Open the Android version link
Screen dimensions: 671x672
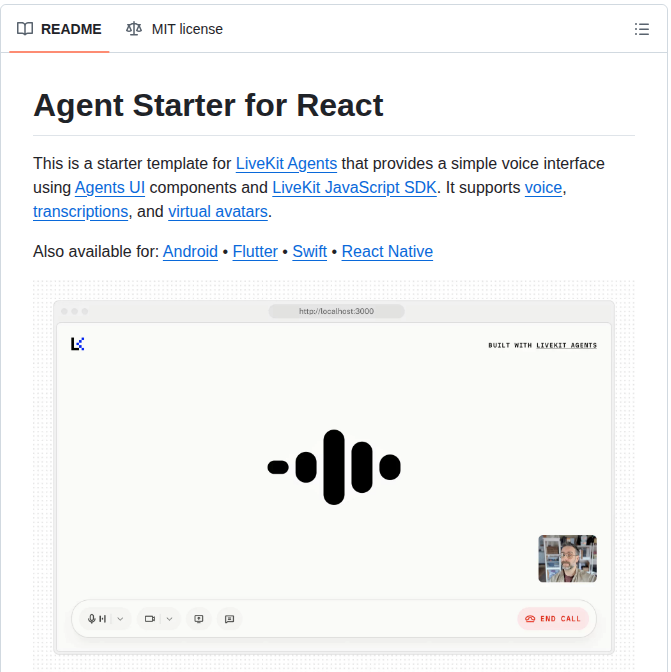coord(190,252)
